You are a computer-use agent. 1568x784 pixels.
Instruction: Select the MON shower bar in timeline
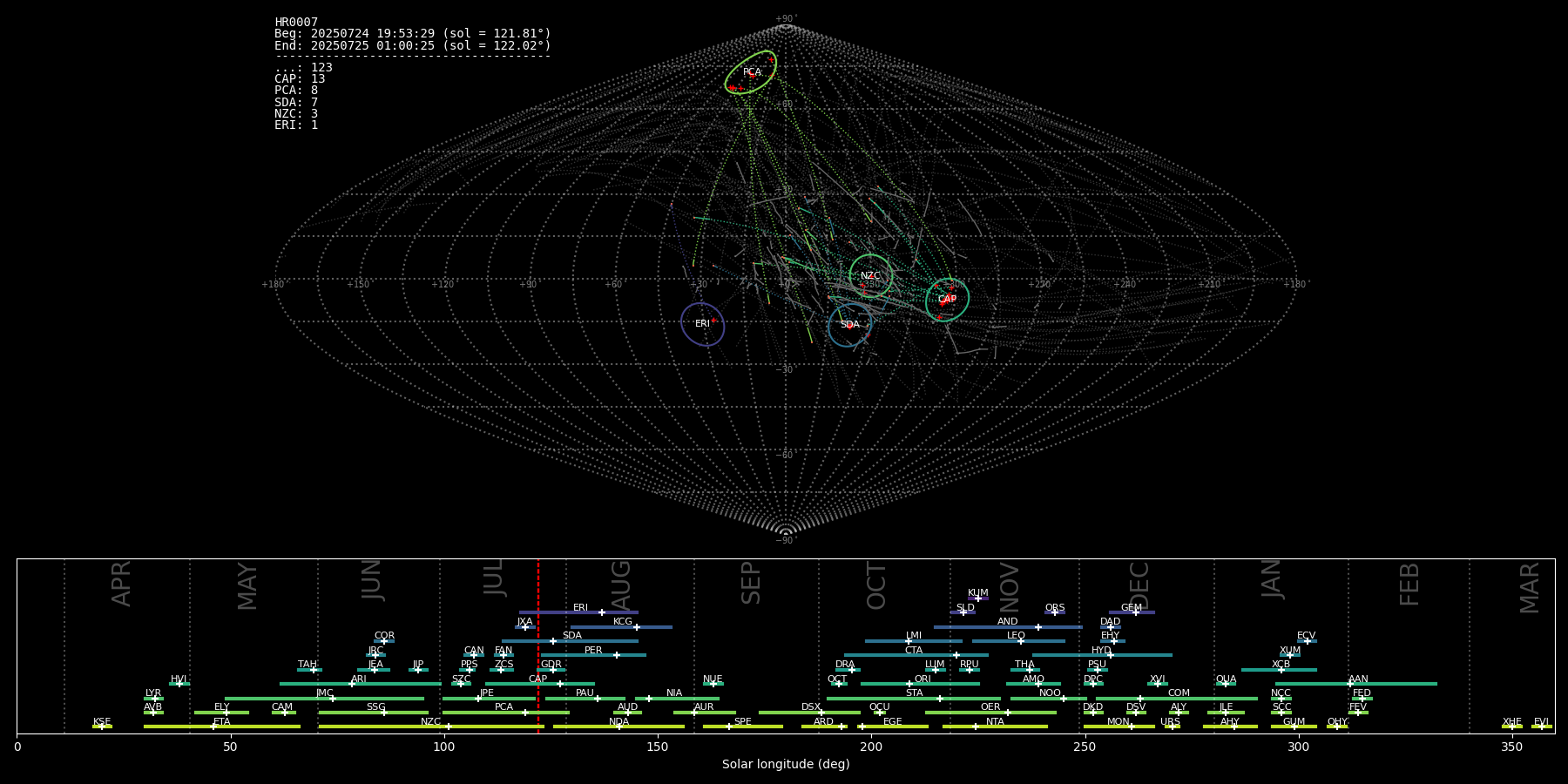(1119, 727)
